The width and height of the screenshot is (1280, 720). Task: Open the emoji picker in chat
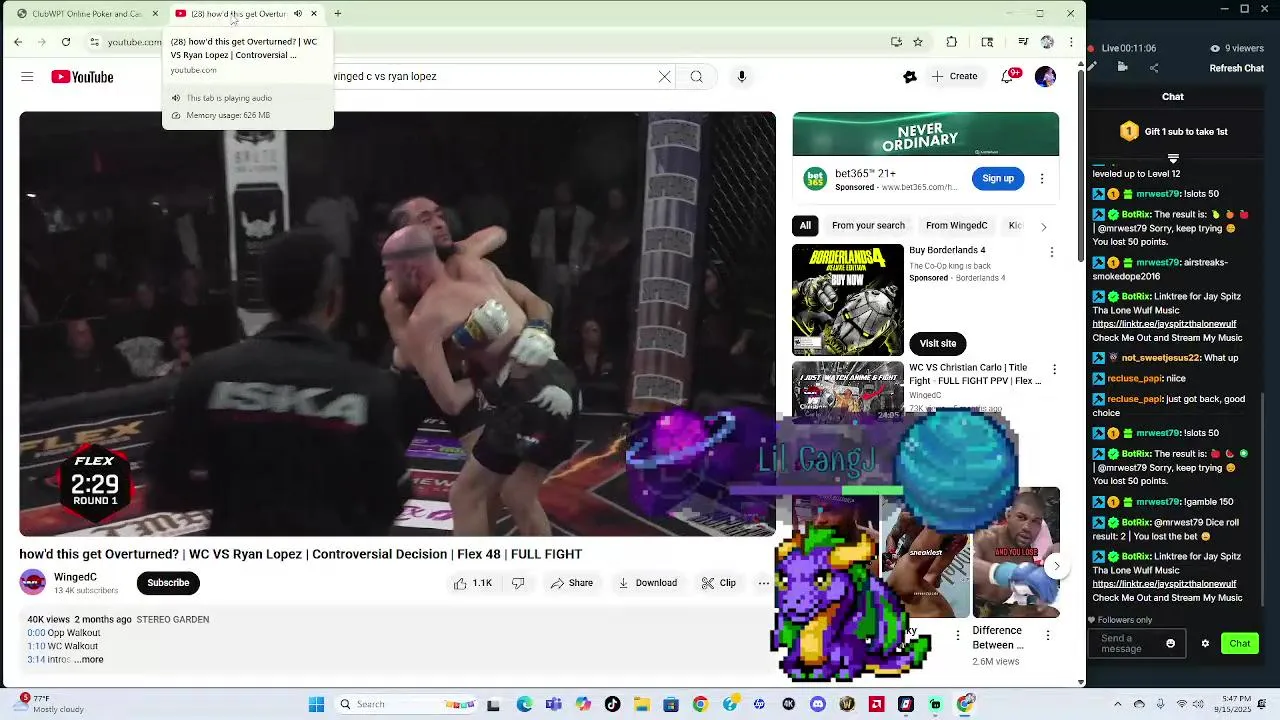1170,644
